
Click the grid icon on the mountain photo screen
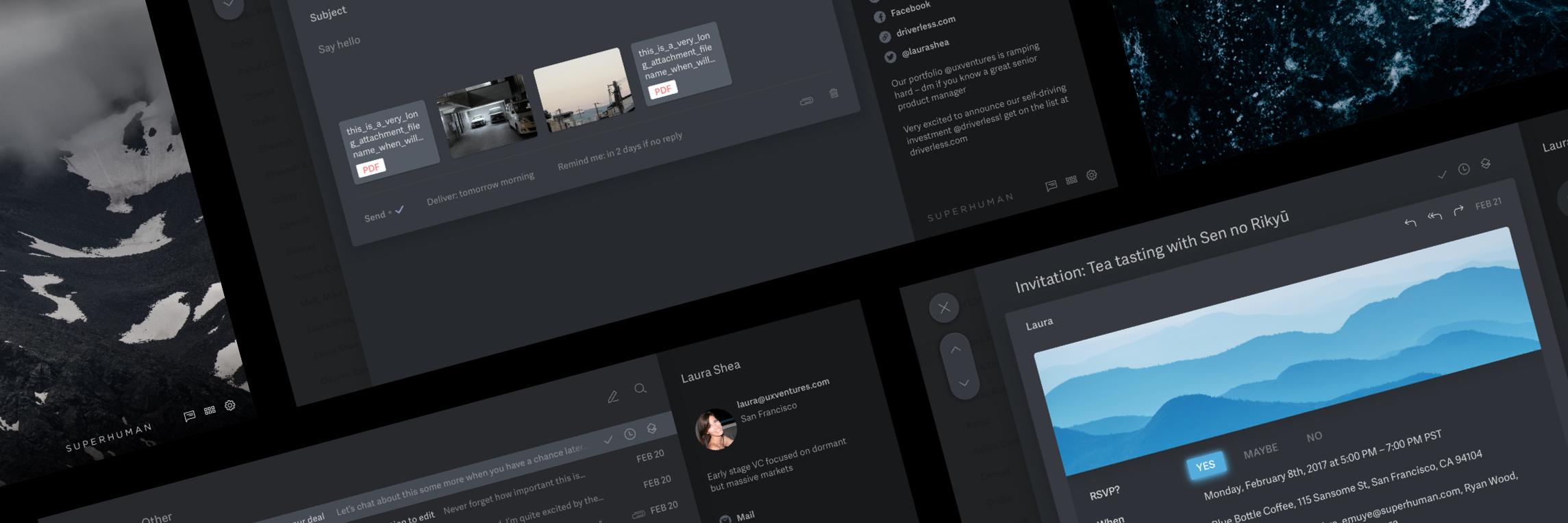[x=210, y=410]
